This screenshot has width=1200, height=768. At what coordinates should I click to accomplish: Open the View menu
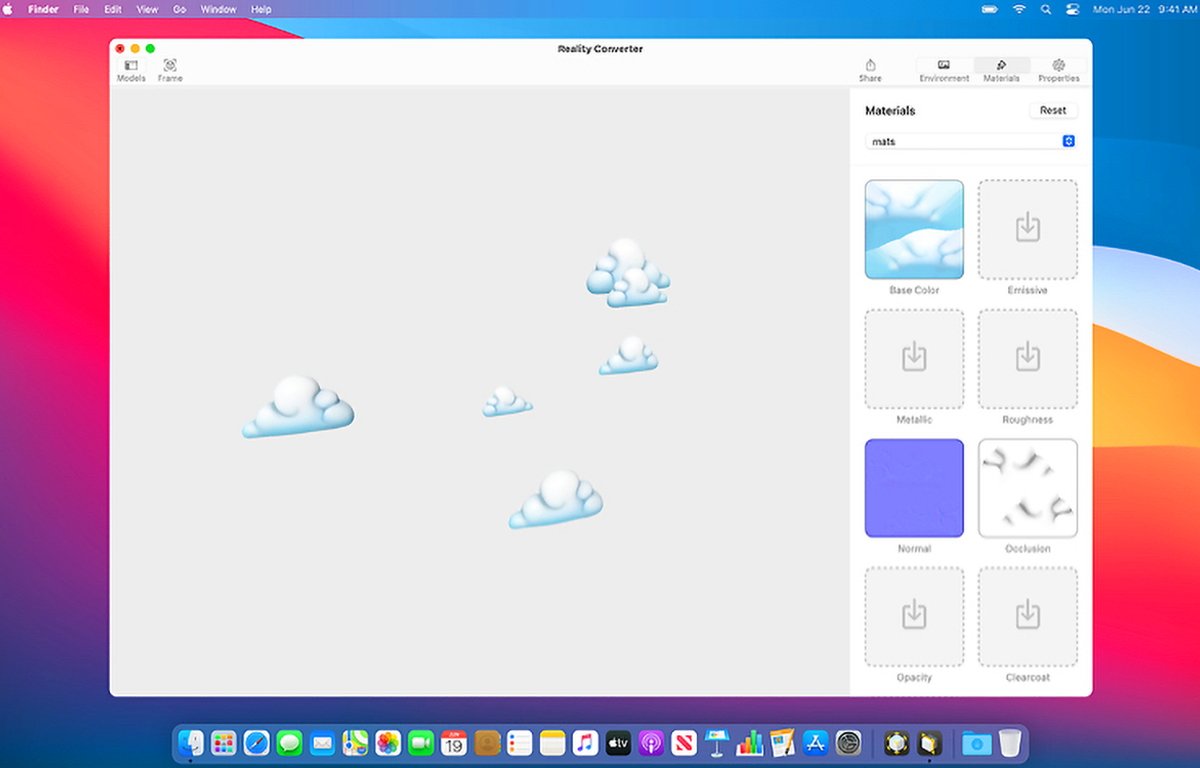pyautogui.click(x=147, y=9)
